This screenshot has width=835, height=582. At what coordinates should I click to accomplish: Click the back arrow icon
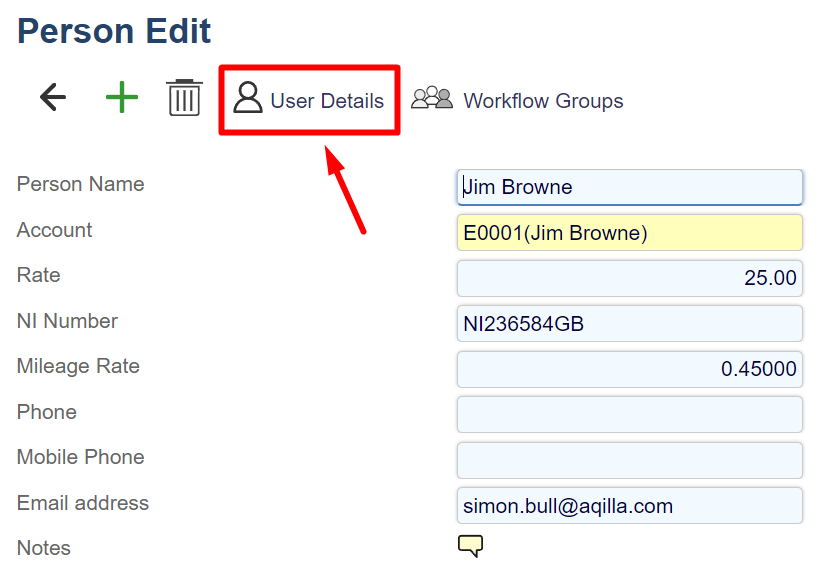(52, 98)
